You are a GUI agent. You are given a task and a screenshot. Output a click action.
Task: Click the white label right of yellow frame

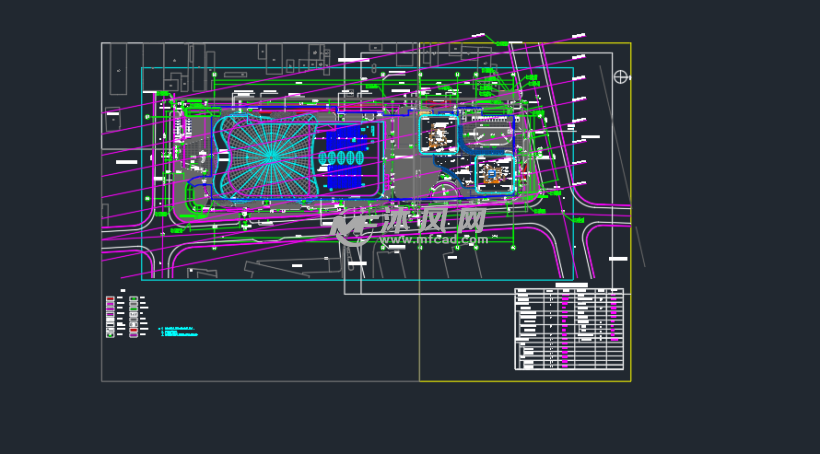coord(590,136)
